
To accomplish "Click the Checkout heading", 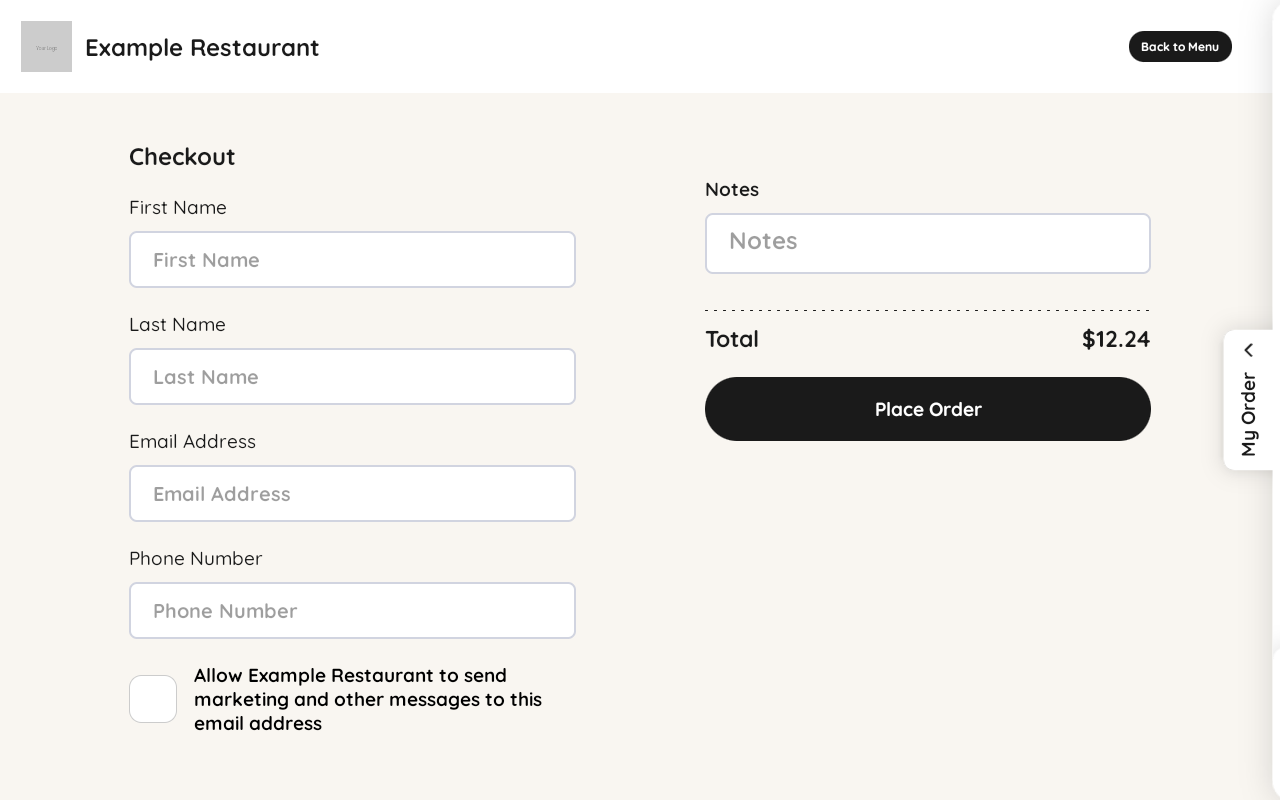I will coord(182,157).
